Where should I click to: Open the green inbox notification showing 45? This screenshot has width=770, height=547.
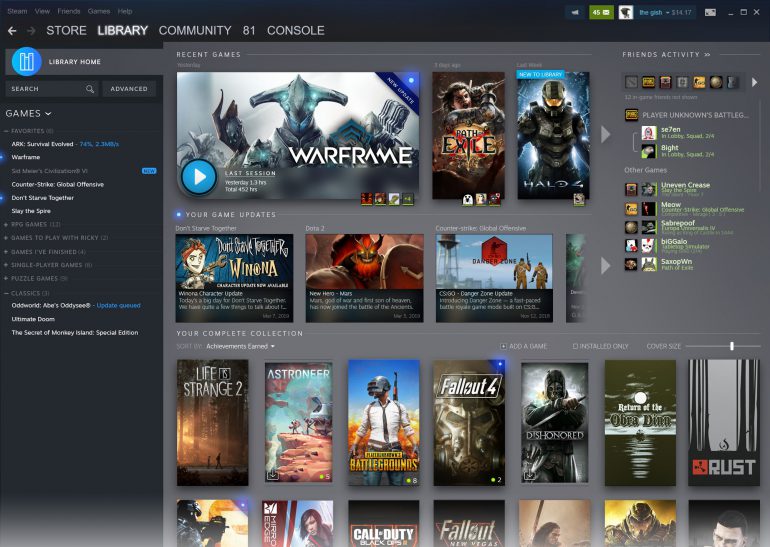pyautogui.click(x=601, y=12)
